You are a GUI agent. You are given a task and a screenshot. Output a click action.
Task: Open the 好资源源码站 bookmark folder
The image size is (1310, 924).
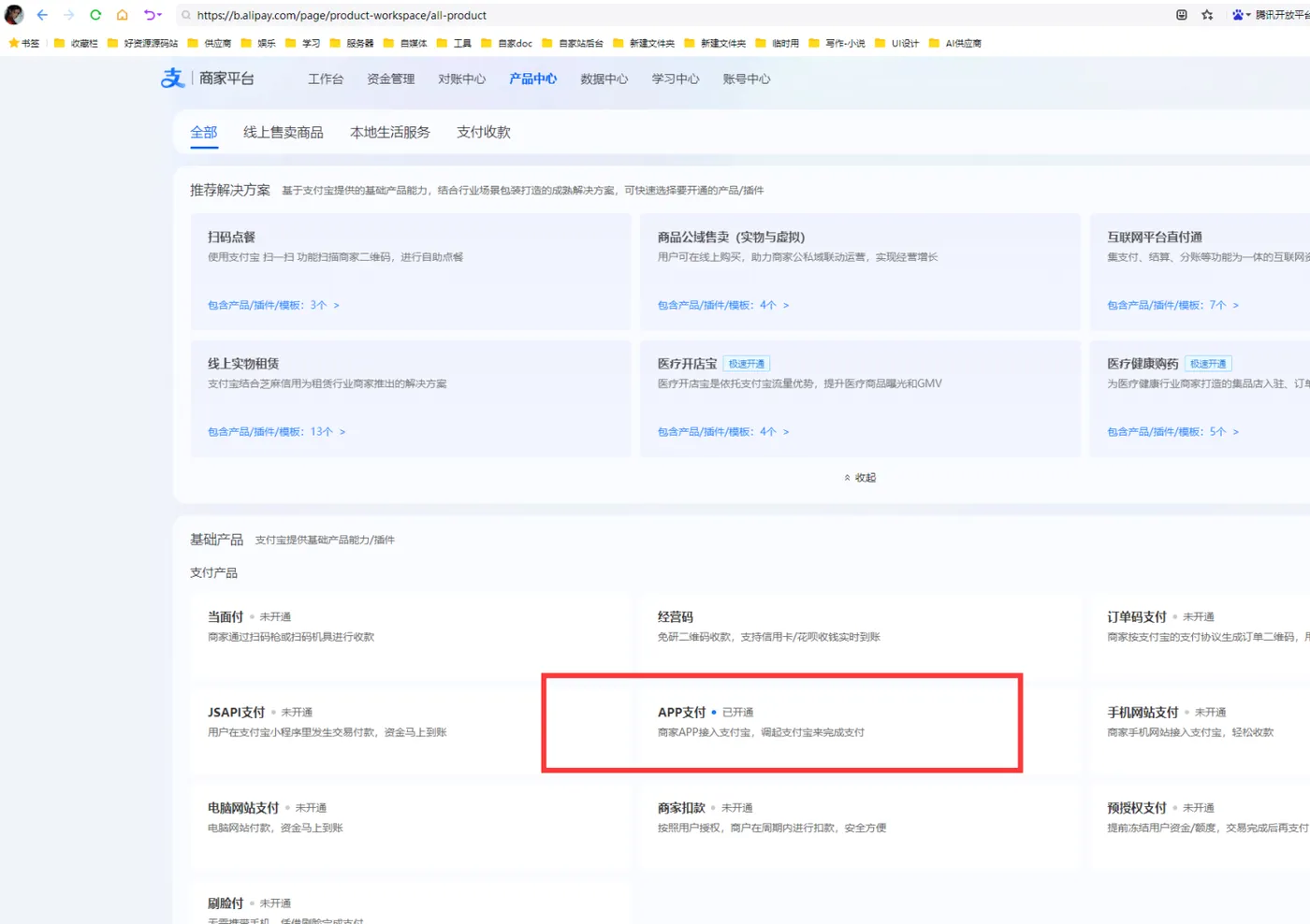pyautogui.click(x=142, y=43)
